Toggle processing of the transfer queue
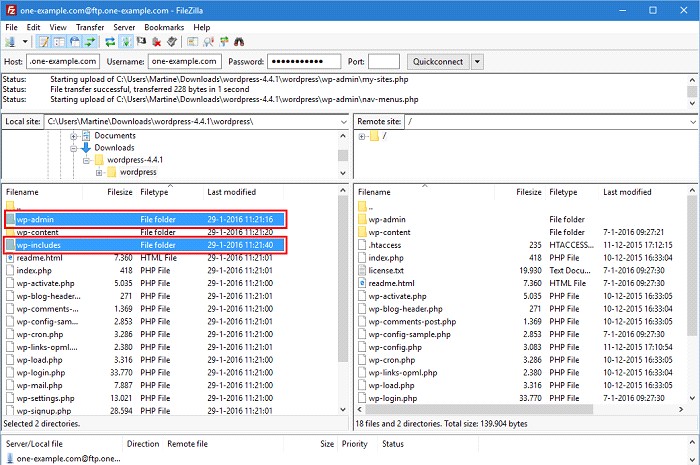Image resolution: width=700 pixels, height=465 pixels. click(126, 42)
